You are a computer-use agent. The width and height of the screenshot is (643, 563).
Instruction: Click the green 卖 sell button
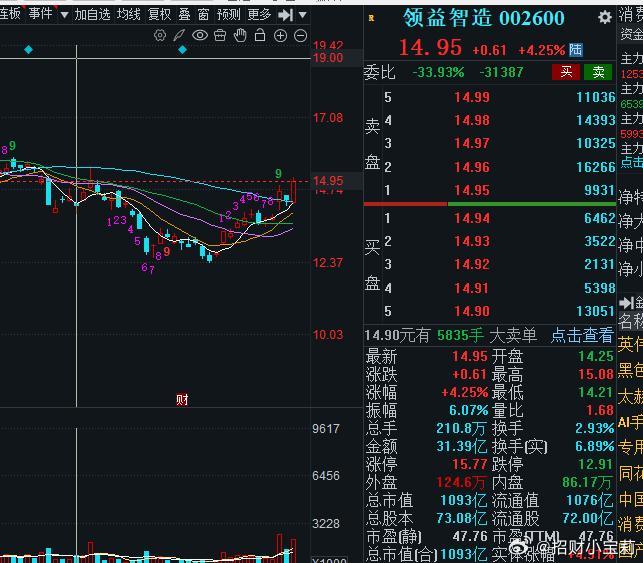coord(598,72)
